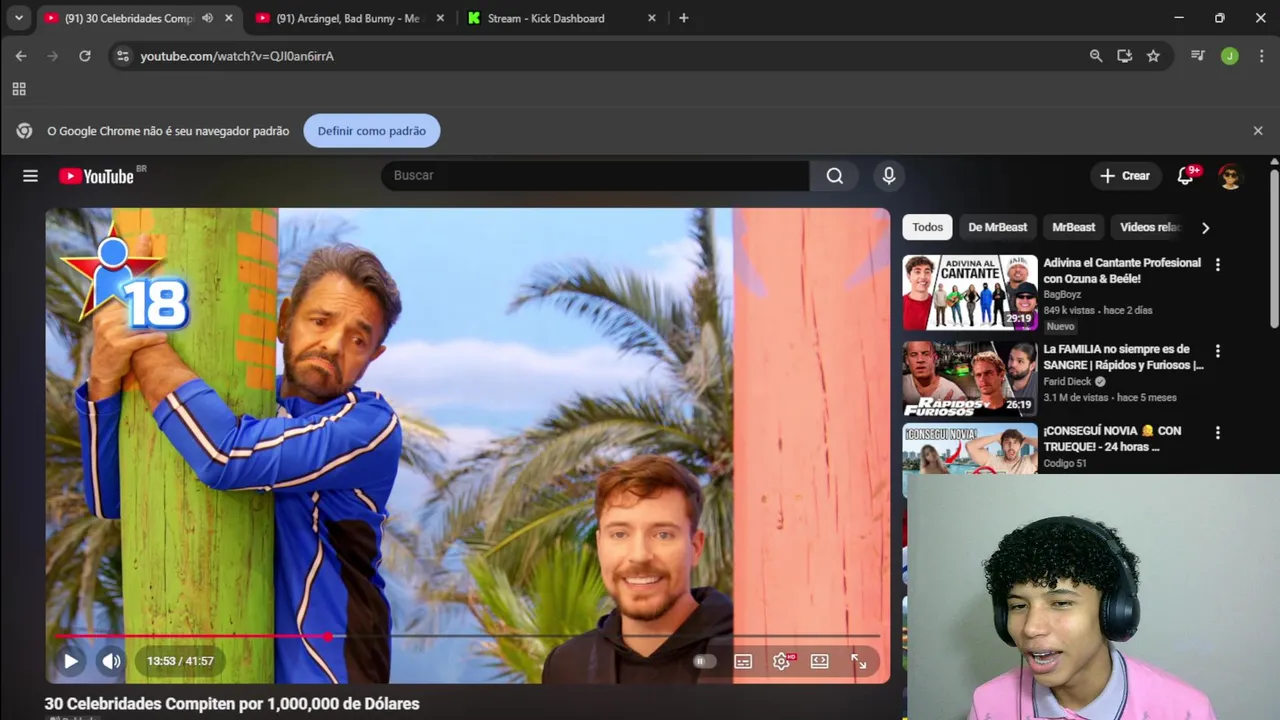Visit the Codigo 51 channel

point(1065,463)
